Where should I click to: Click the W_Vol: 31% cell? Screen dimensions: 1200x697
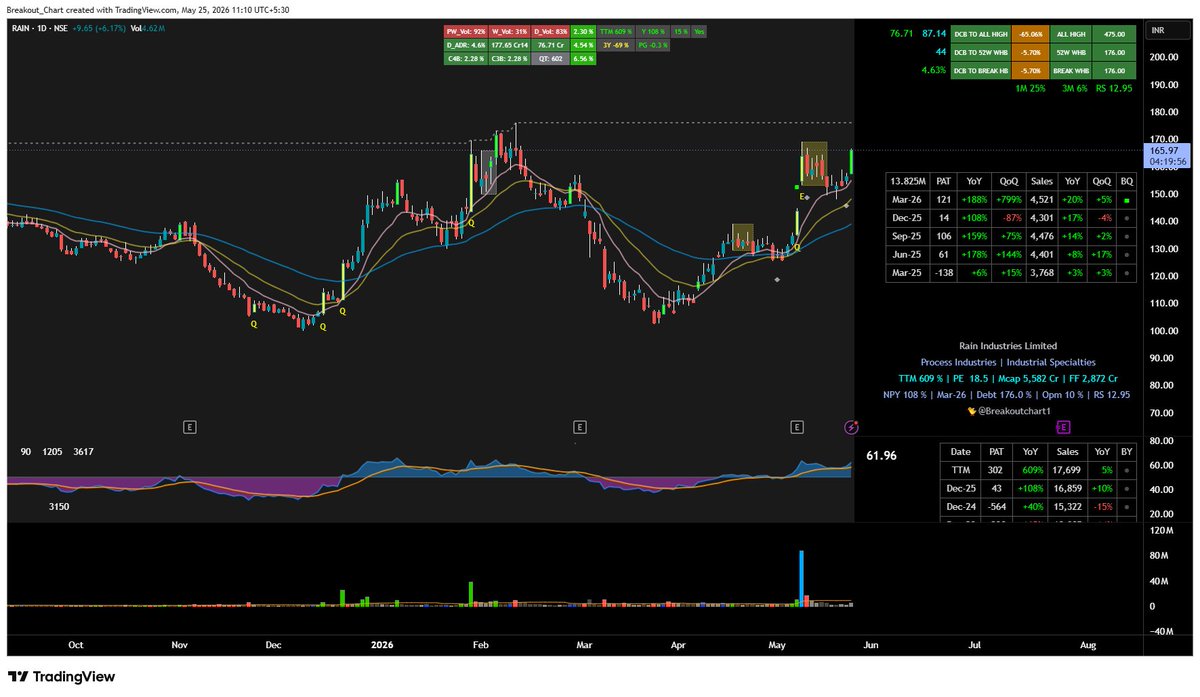(x=508, y=32)
